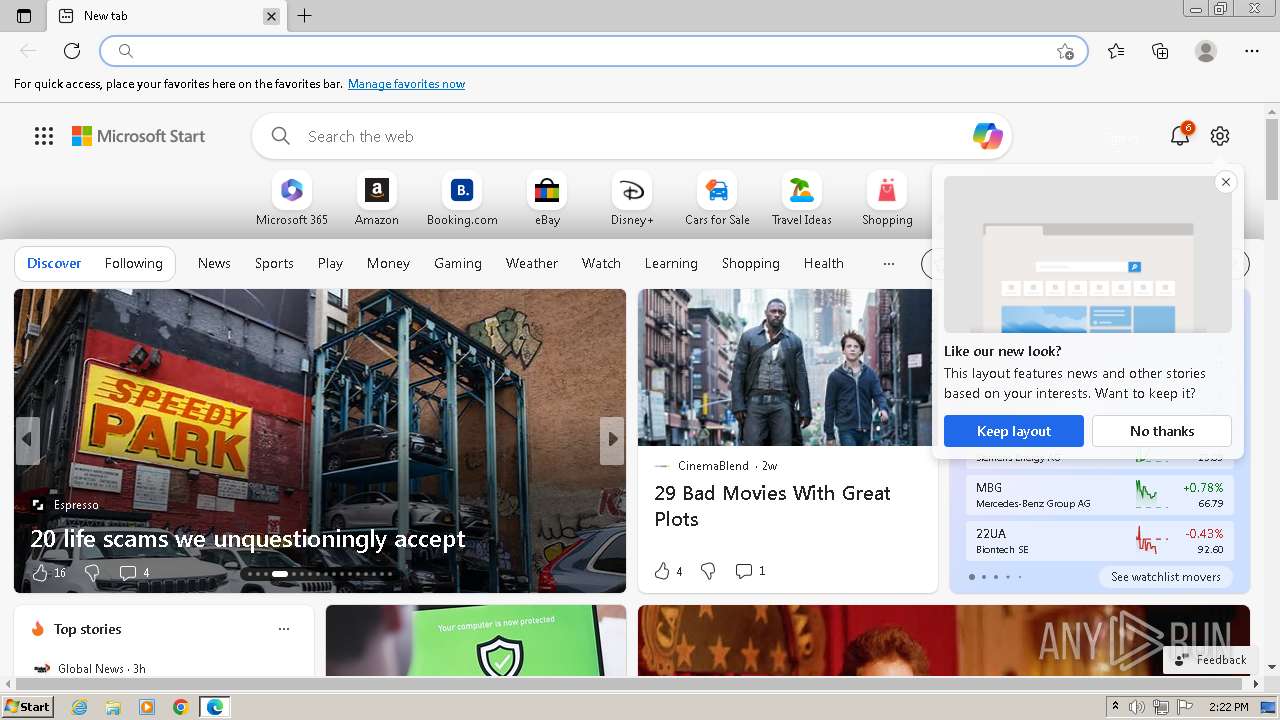Select the Discover tab
The height and width of the screenshot is (720, 1280).
(x=54, y=264)
